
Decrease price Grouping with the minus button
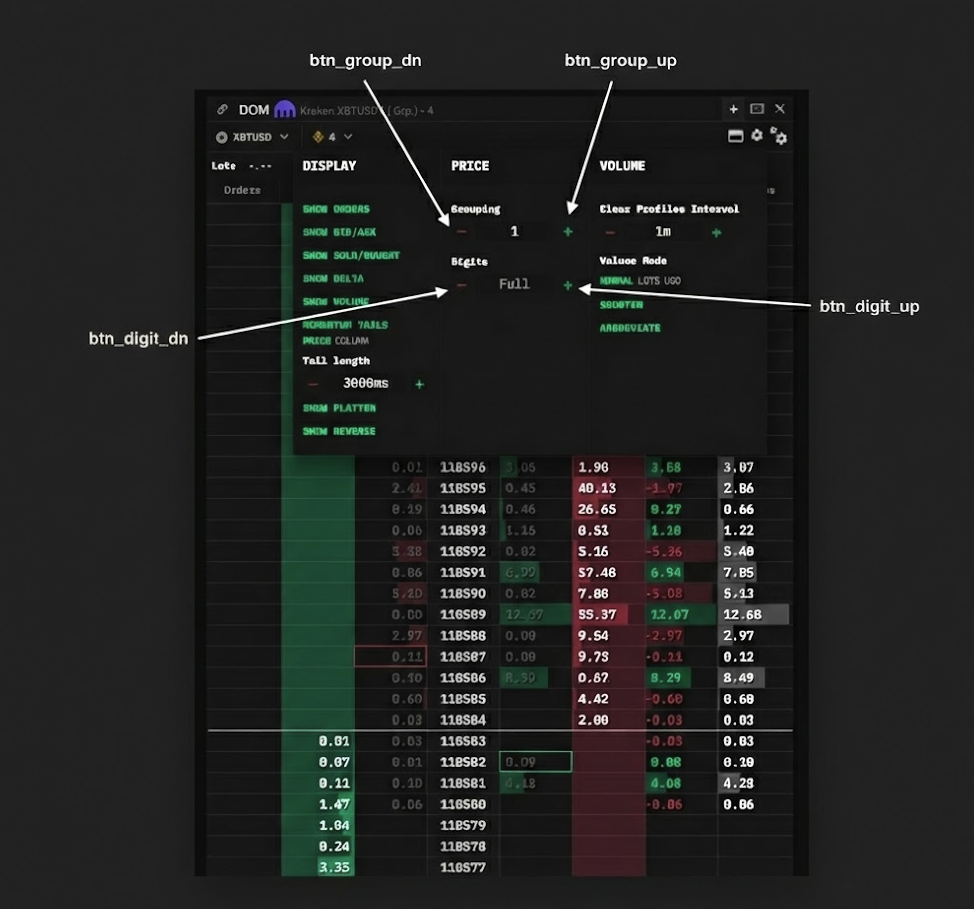[x=461, y=232]
